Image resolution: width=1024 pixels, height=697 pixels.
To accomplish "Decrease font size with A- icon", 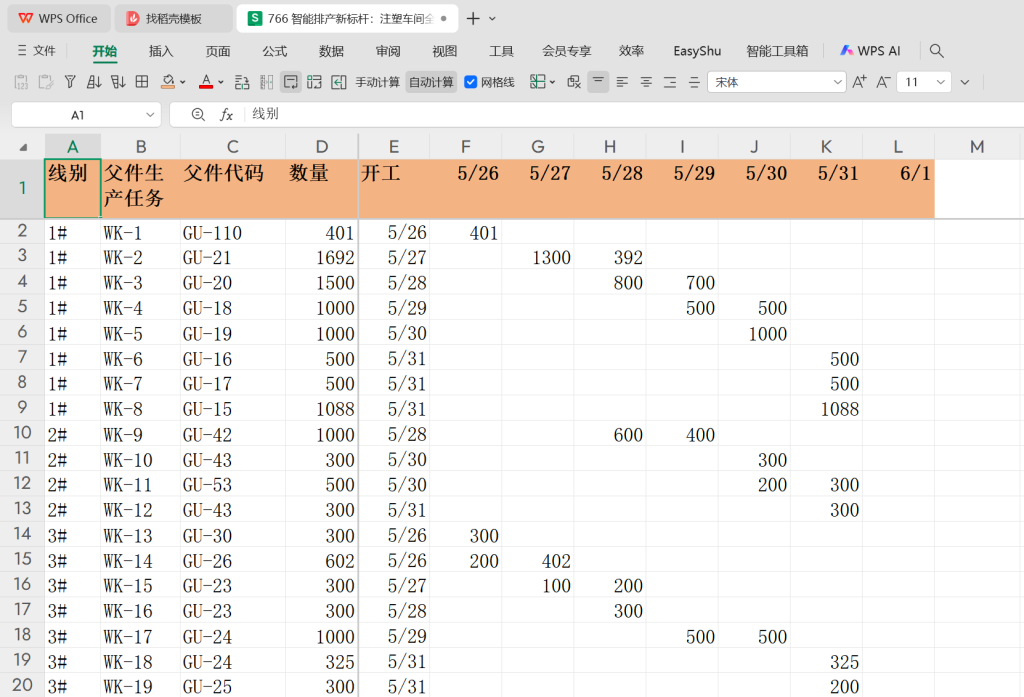I will click(883, 82).
